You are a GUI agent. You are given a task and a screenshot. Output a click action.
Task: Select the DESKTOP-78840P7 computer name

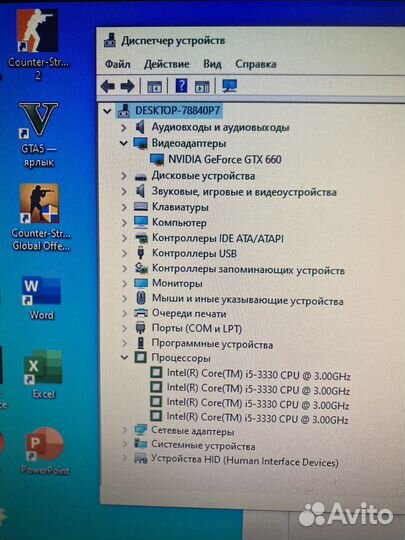click(x=177, y=111)
